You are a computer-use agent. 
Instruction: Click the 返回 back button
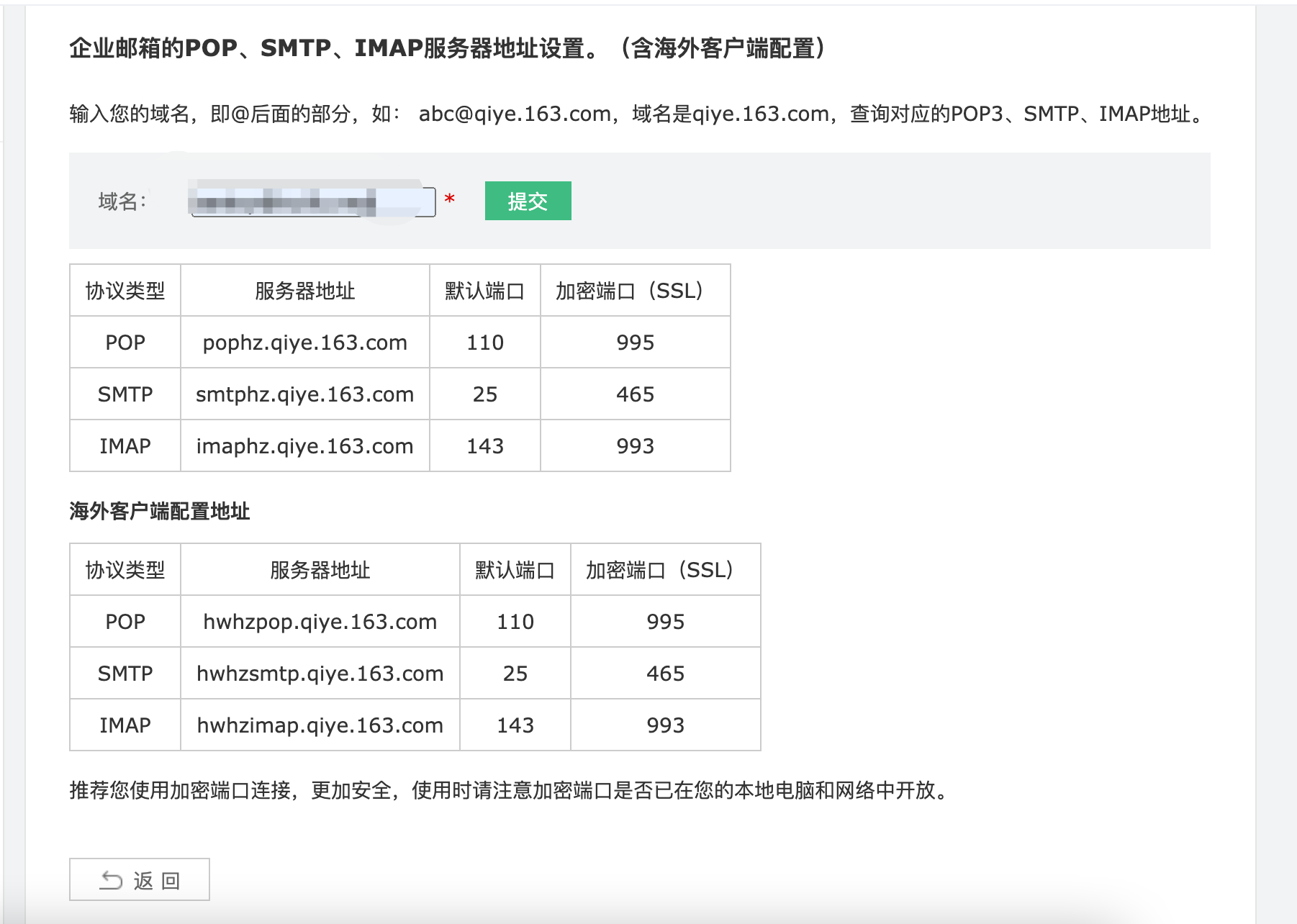[x=140, y=879]
